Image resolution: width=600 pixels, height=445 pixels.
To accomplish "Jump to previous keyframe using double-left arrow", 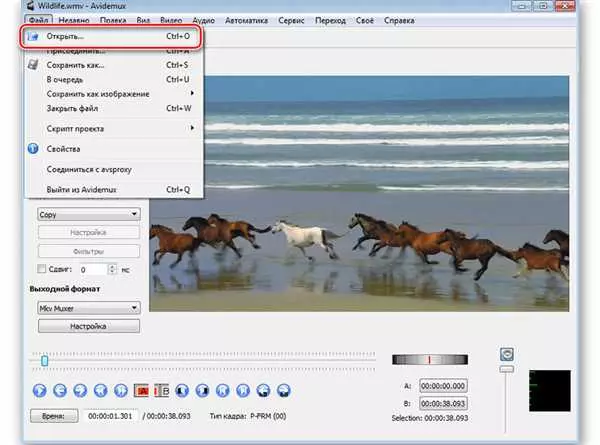I will pyautogui.click(x=101, y=391).
